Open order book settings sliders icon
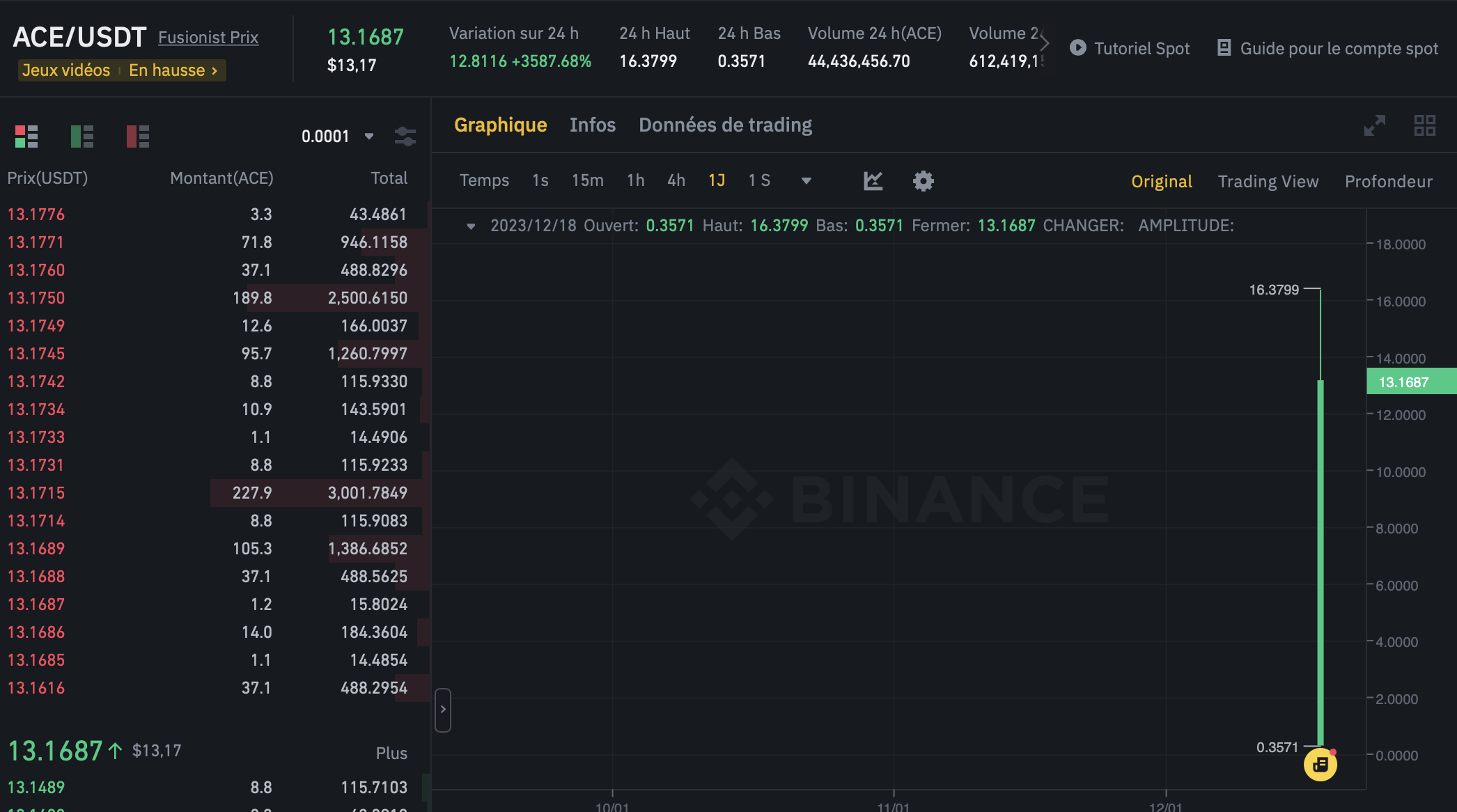The height and width of the screenshot is (812, 1457). point(405,136)
